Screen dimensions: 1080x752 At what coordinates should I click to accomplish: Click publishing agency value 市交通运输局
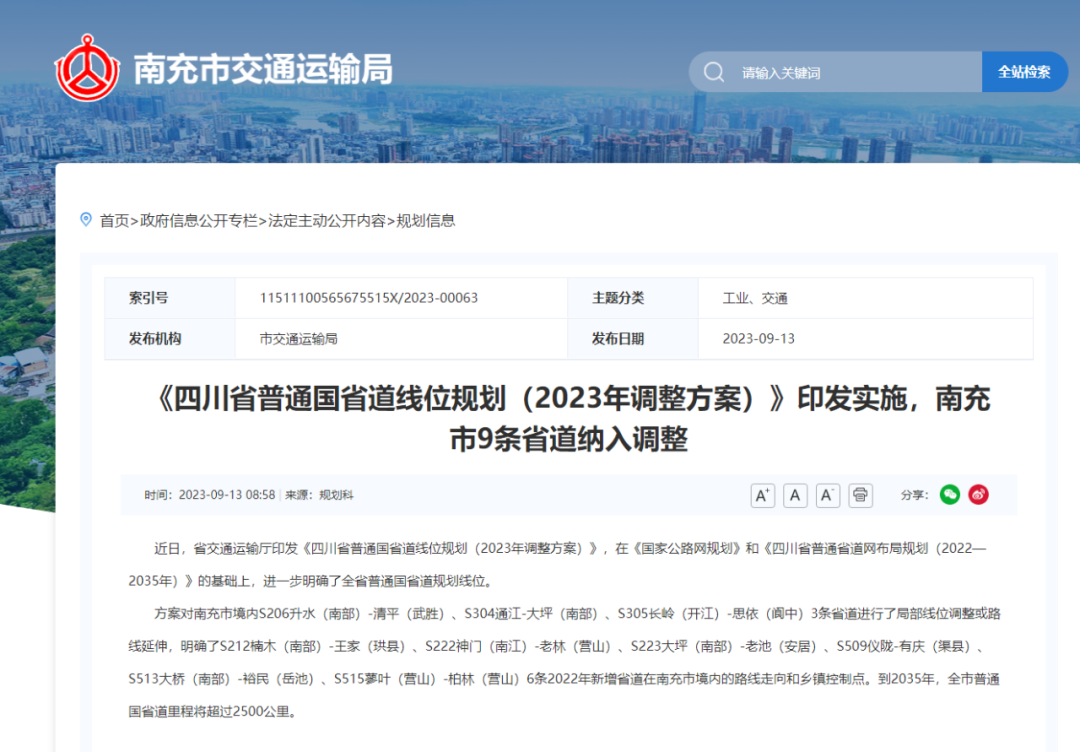coord(298,339)
